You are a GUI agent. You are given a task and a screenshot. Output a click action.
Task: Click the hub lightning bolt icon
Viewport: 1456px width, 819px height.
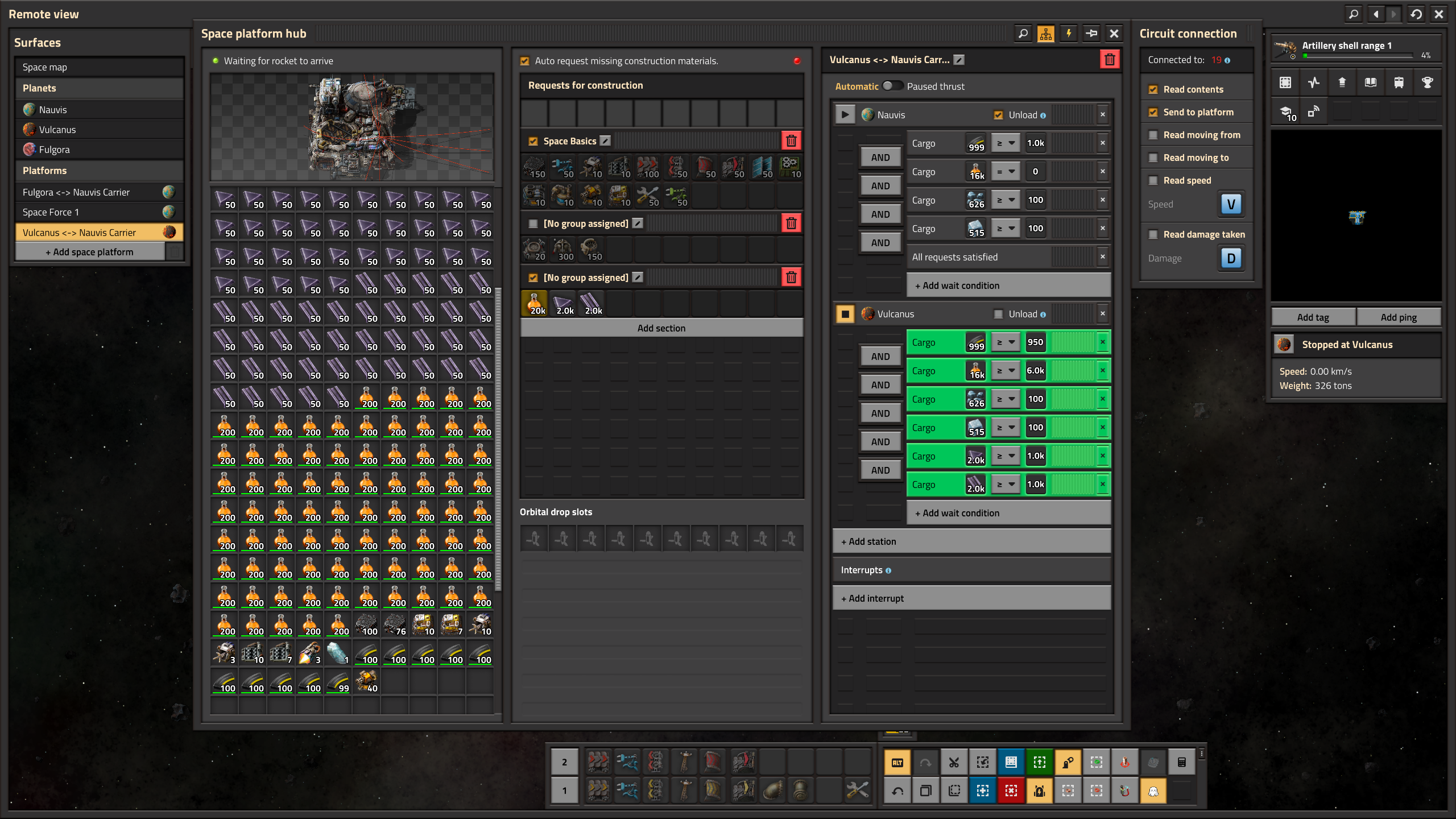coord(1068,34)
